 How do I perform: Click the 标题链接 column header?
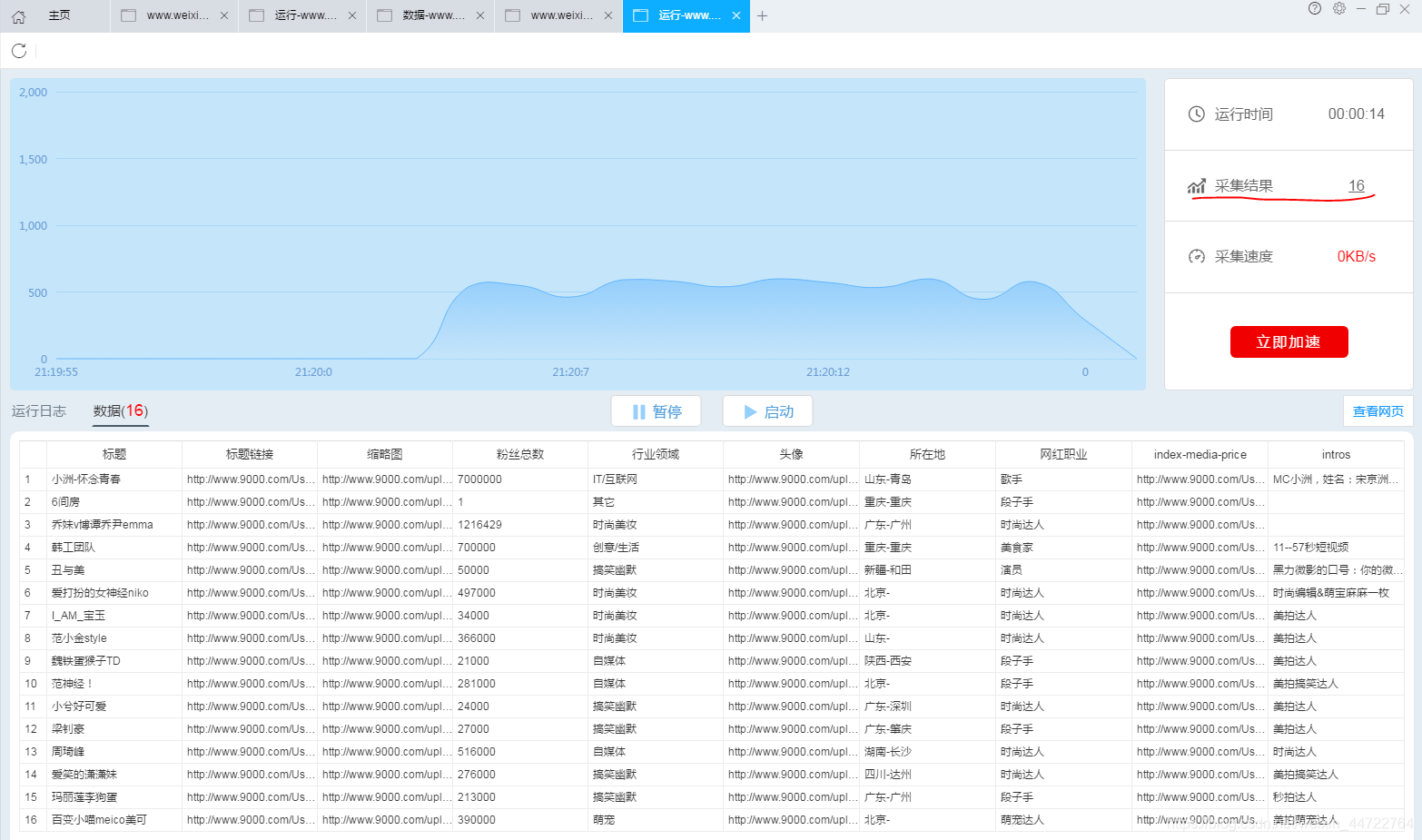pos(250,454)
